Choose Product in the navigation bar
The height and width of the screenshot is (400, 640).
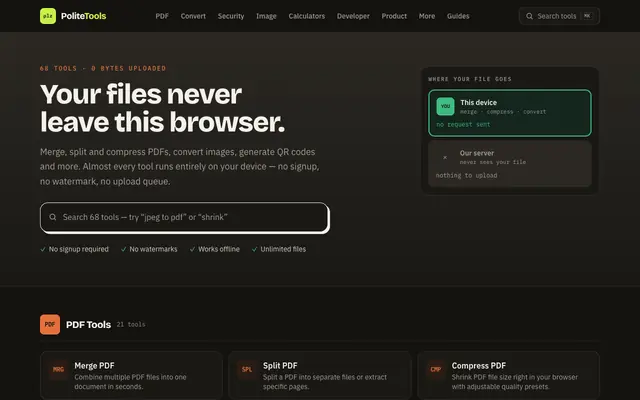click(x=394, y=16)
